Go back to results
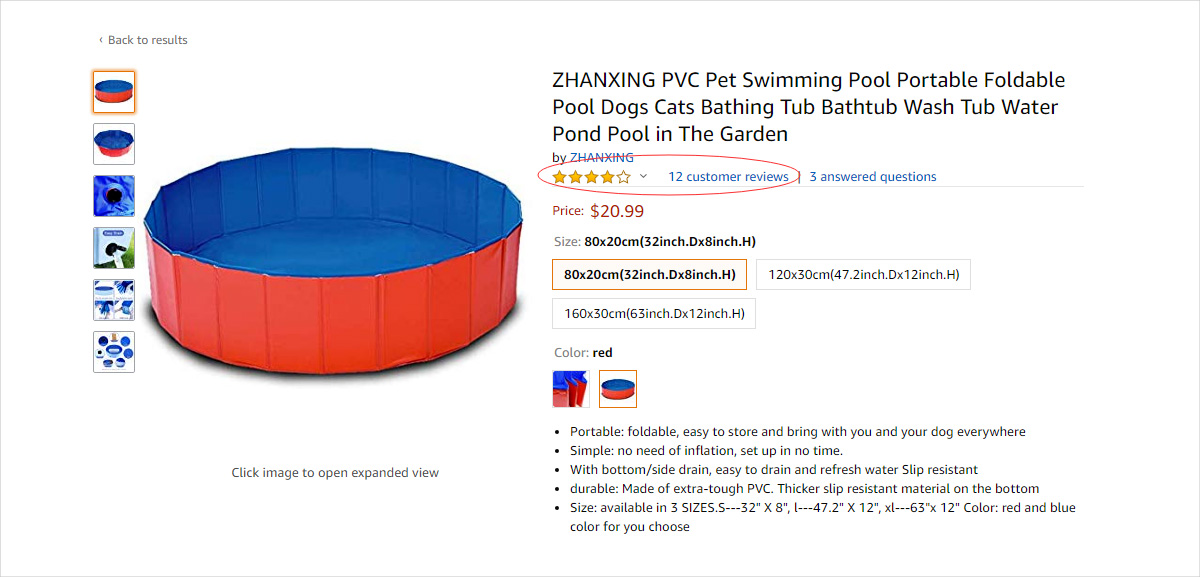This screenshot has height=577, width=1200. [147, 40]
